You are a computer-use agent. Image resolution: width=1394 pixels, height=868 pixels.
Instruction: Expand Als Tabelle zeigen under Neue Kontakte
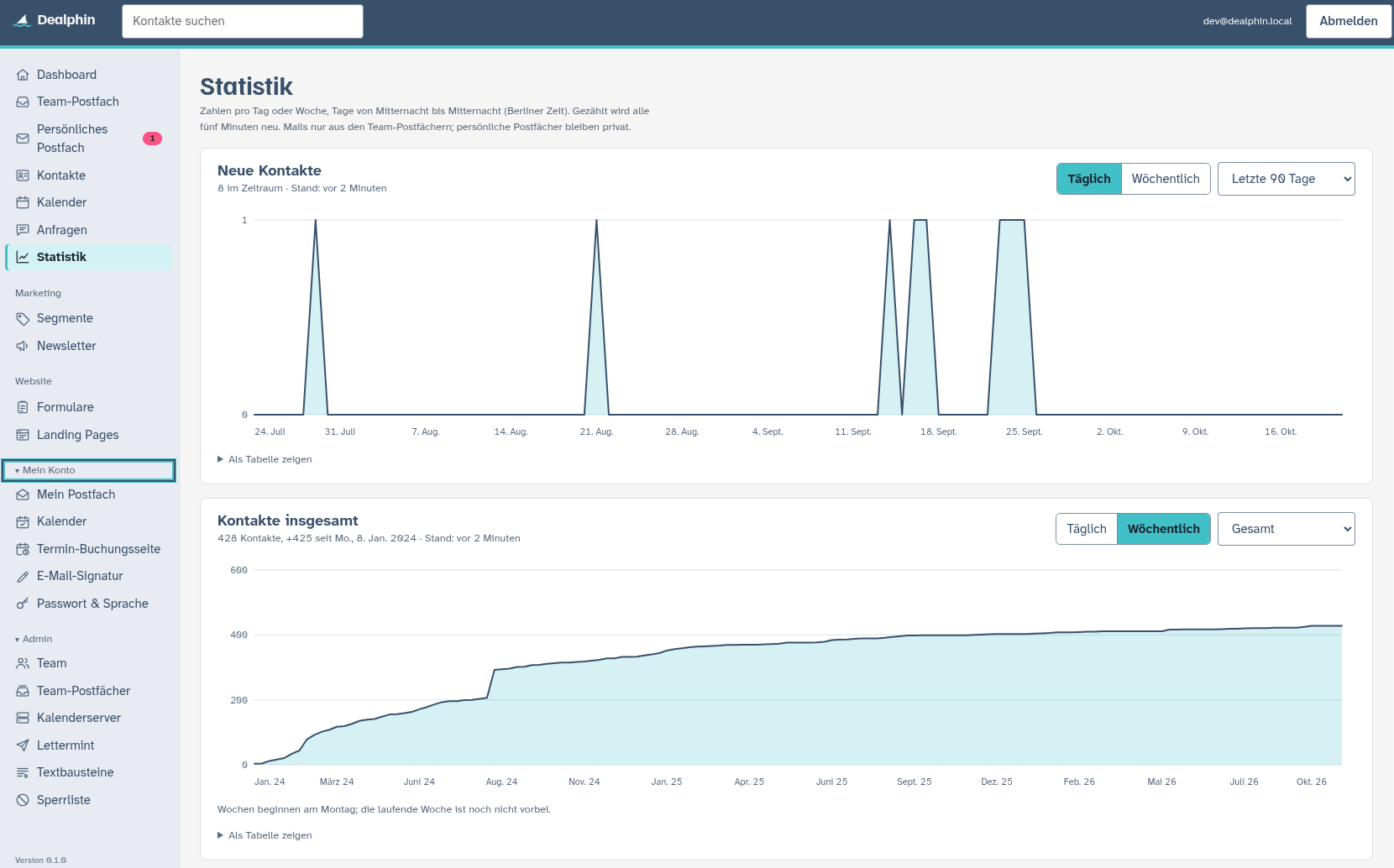pos(265,459)
